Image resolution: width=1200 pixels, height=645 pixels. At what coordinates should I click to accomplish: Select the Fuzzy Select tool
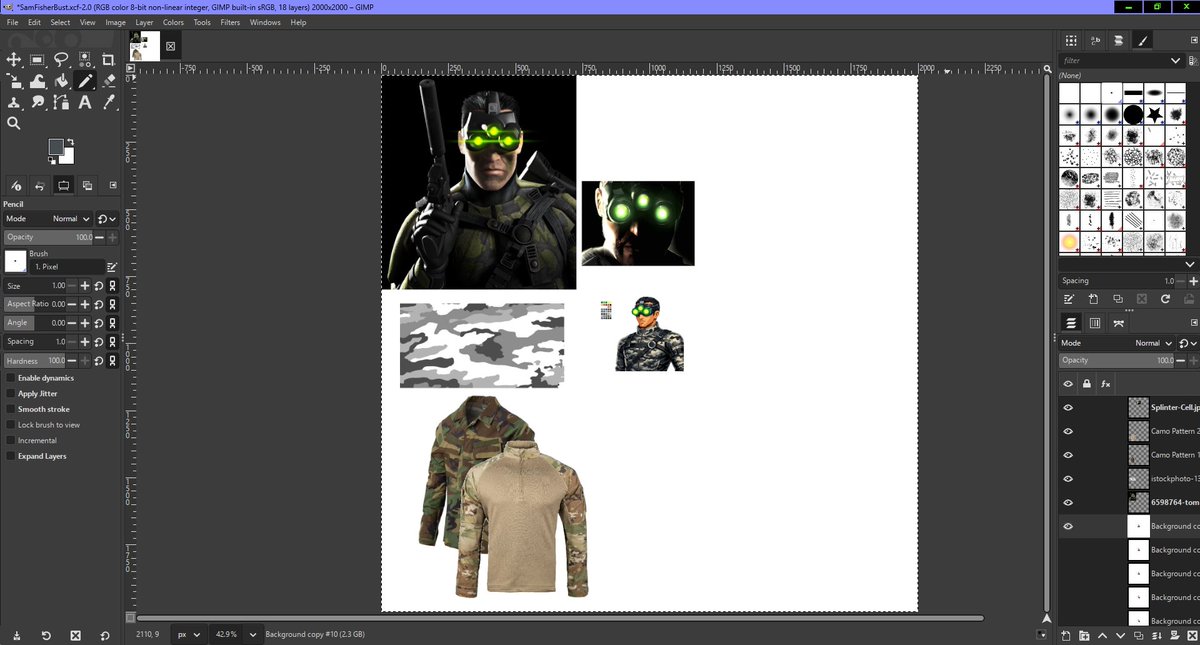[84, 60]
